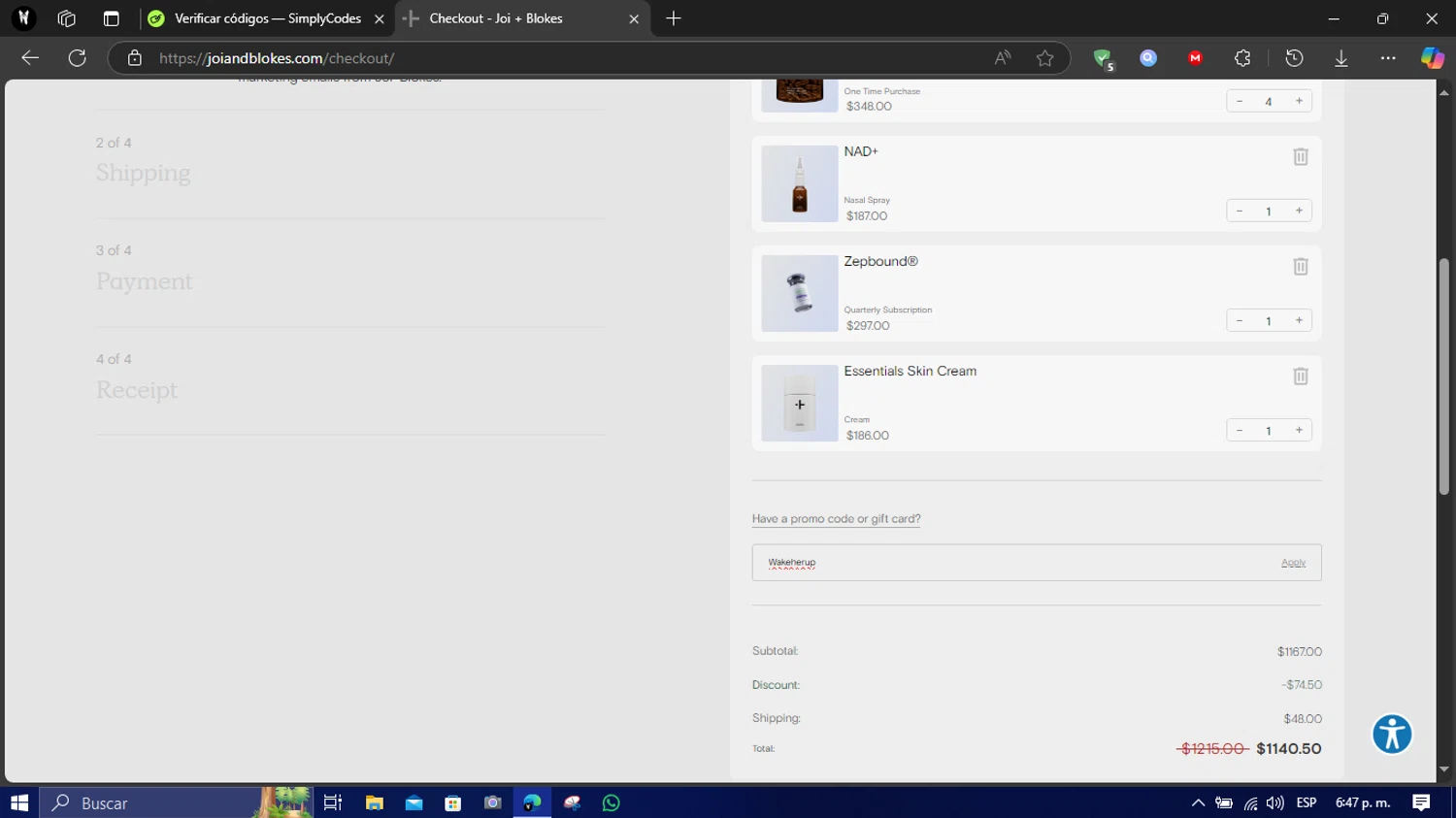Open Settings and more menu
Viewport: 1456px width, 818px height.
pos(1388,58)
